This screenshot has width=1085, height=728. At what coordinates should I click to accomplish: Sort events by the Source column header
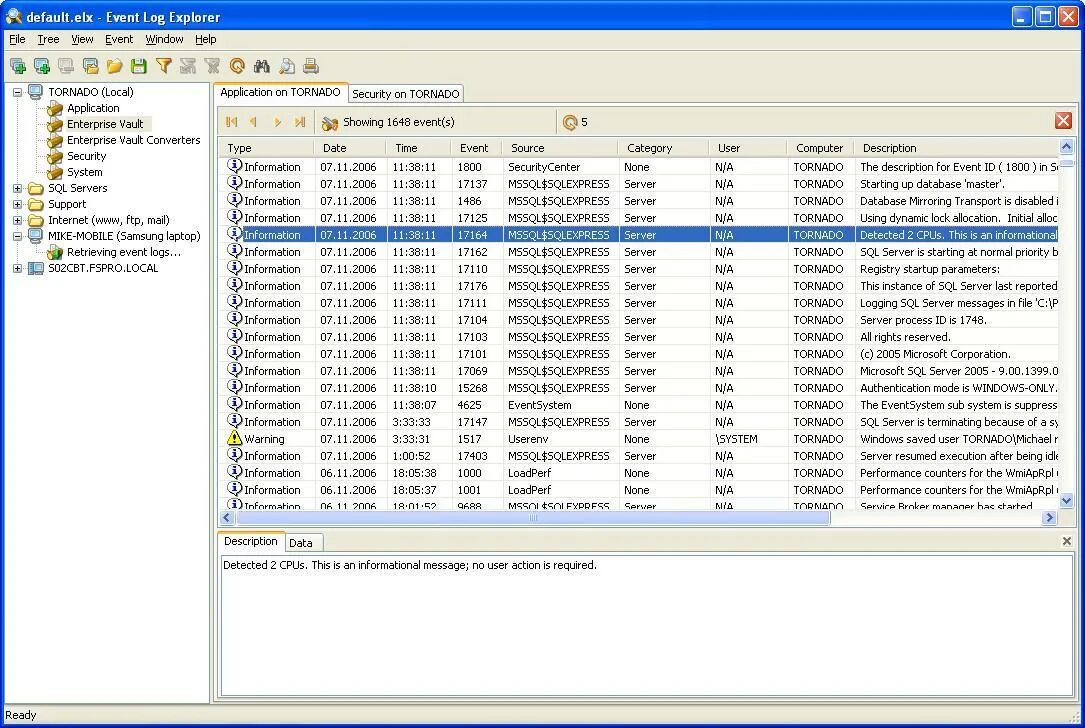coord(560,148)
